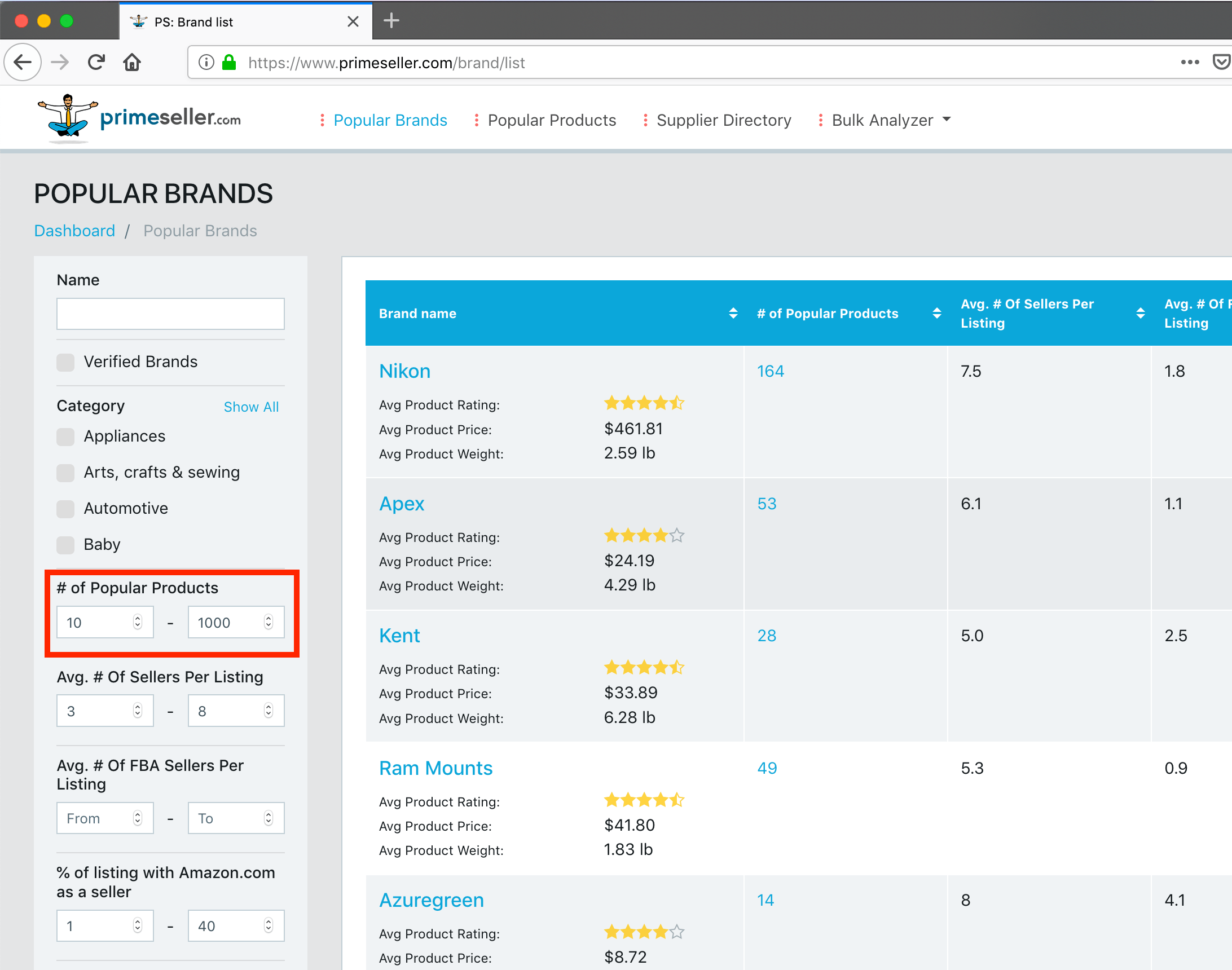The image size is (1232, 970).
Task: Expand the Bulk Analyzer dropdown menu
Action: pos(890,120)
